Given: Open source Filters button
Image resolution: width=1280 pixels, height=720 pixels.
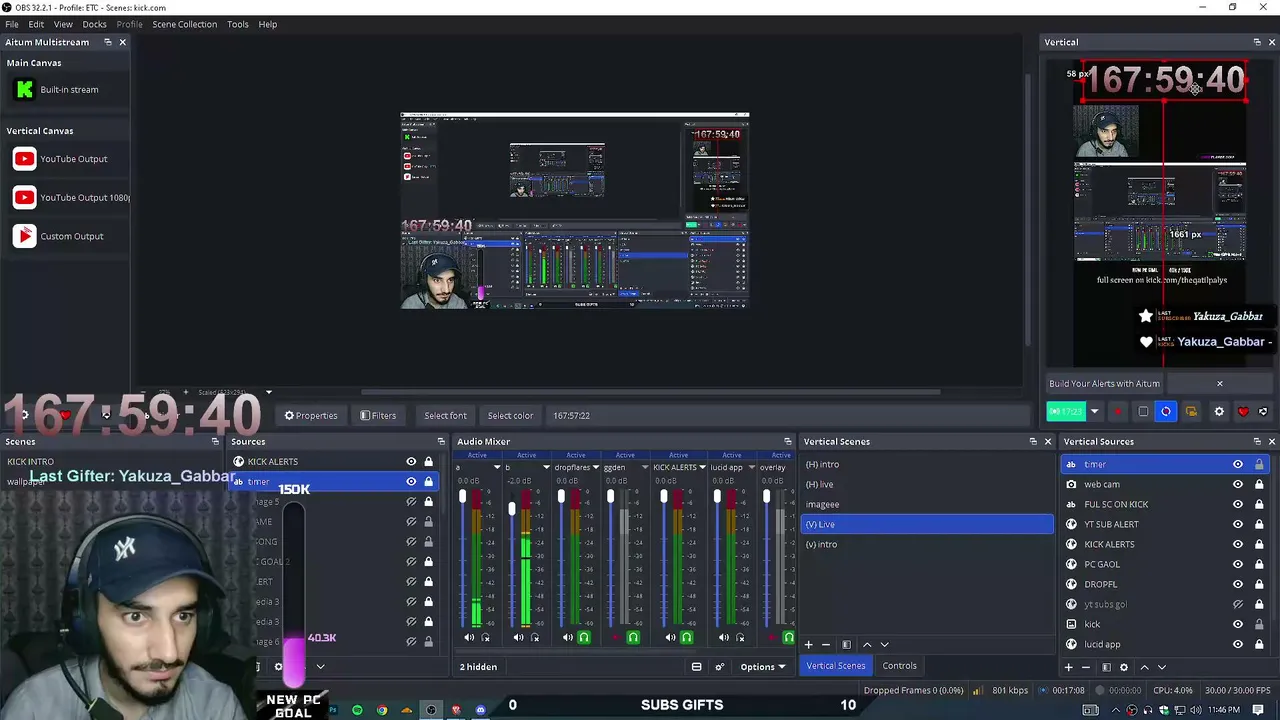Looking at the screenshot, I should tap(378, 416).
